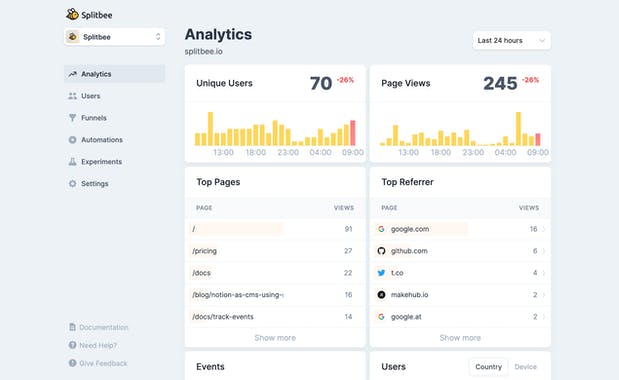Screen dimensions: 619x380
Task: Click the Unique Users 70 count
Action: (321, 83)
